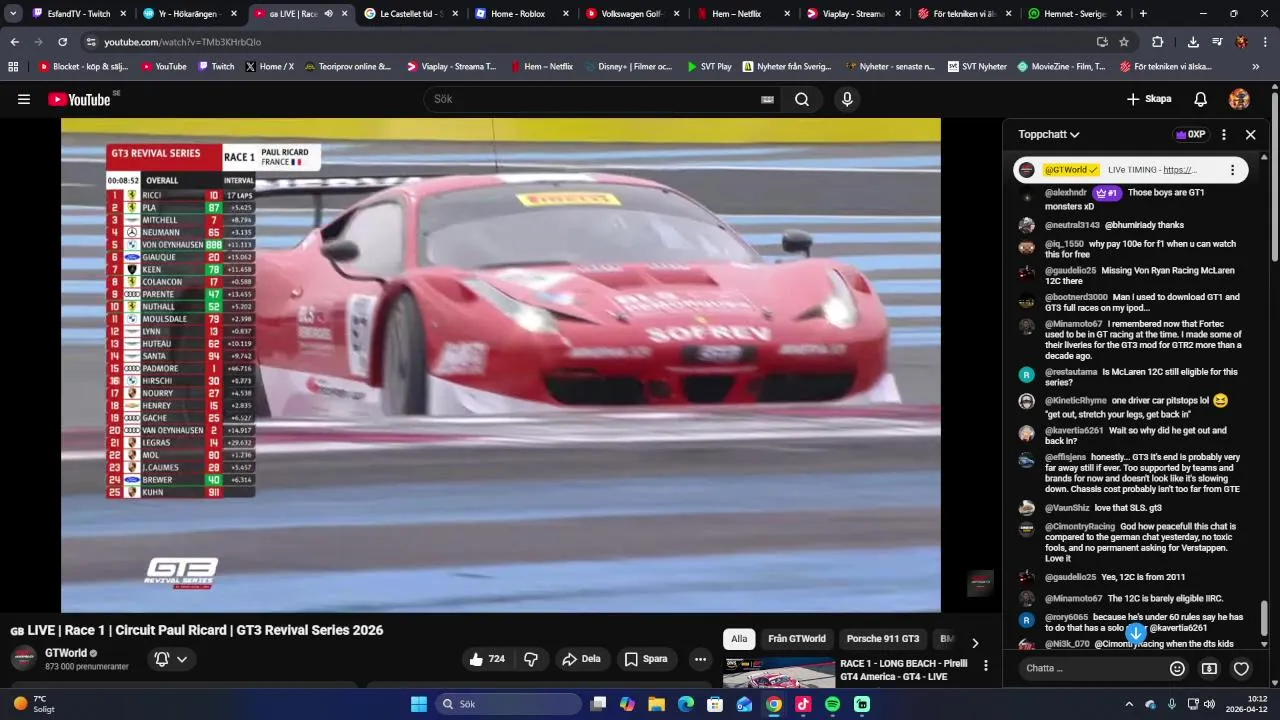Viewport: 1280px width, 720px height.
Task: Click the Chrome address bar URL
Action: 183,42
